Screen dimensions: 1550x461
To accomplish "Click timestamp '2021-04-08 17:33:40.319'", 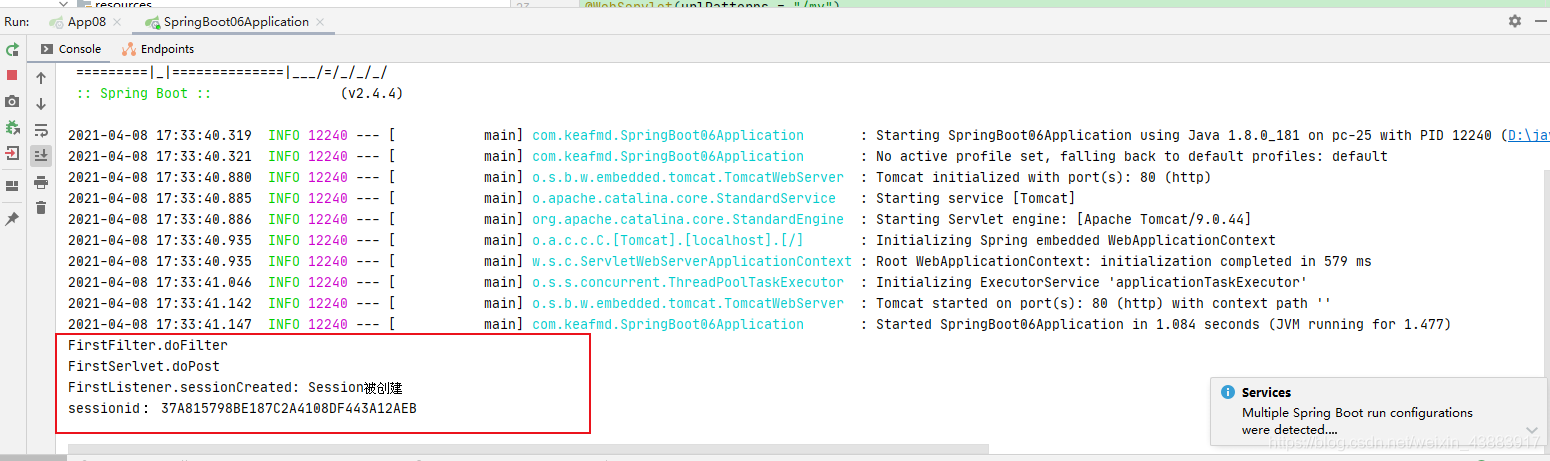I will 160,135.
